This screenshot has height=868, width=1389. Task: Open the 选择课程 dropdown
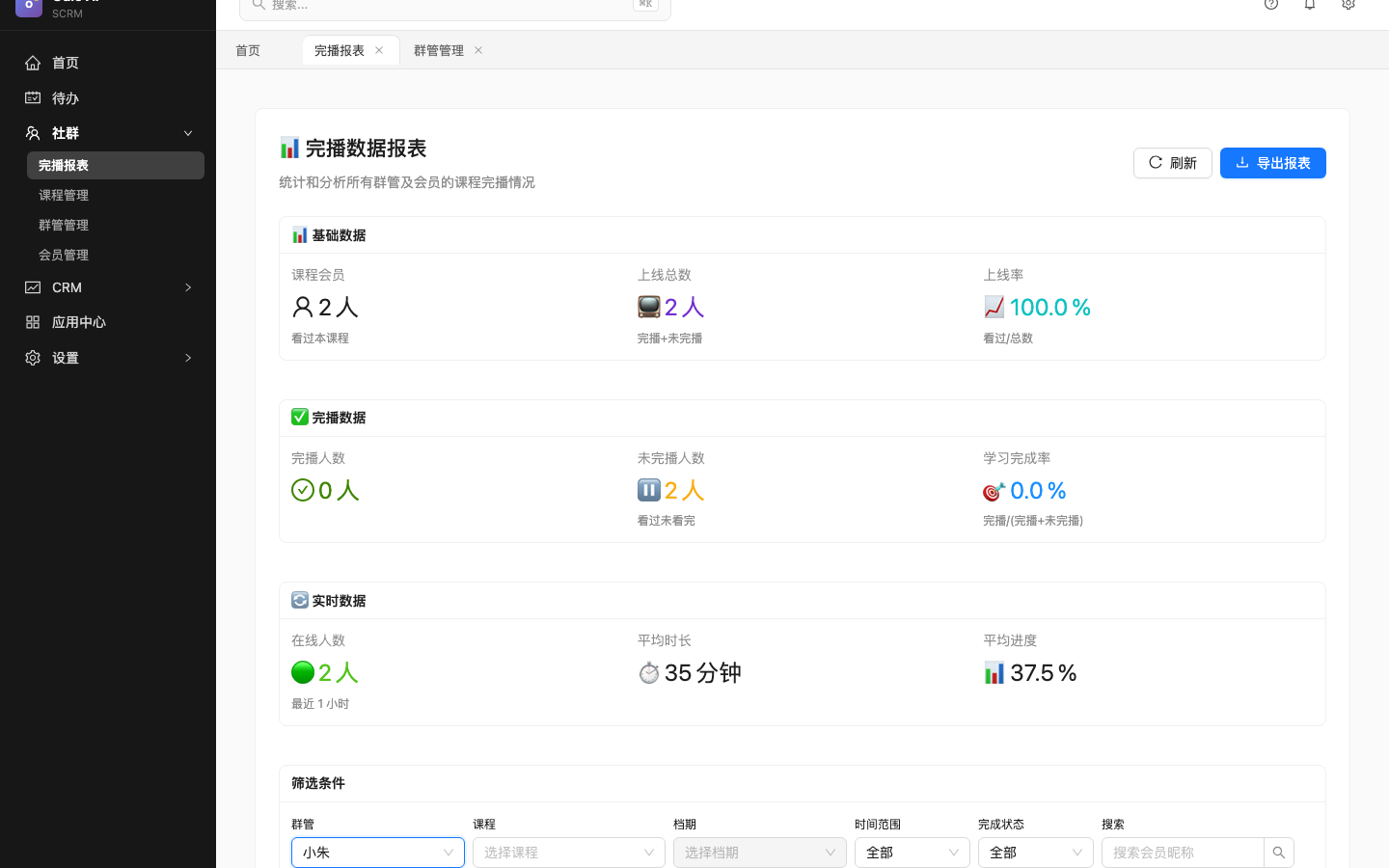click(x=569, y=853)
